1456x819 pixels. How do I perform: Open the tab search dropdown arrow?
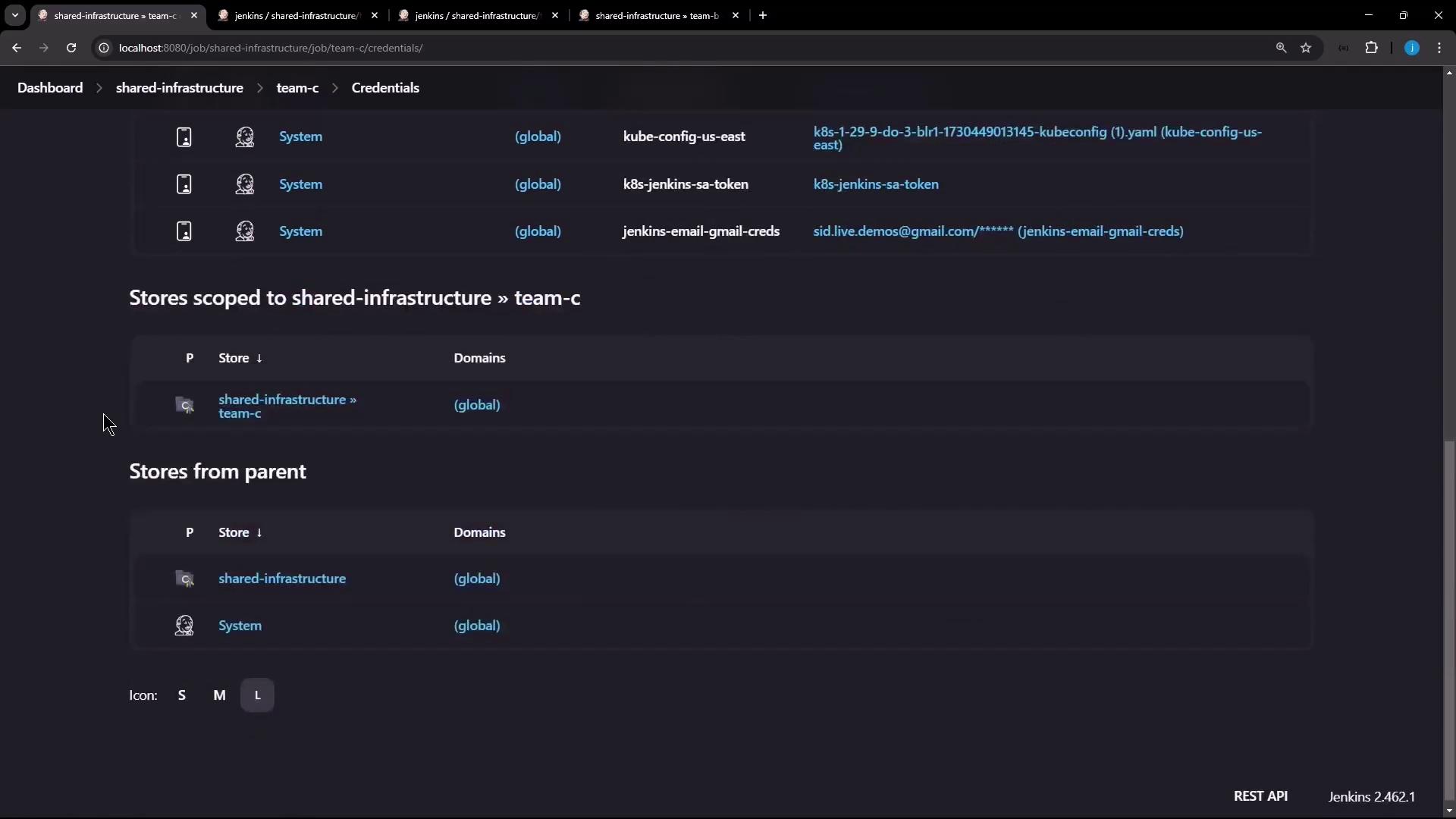point(14,15)
